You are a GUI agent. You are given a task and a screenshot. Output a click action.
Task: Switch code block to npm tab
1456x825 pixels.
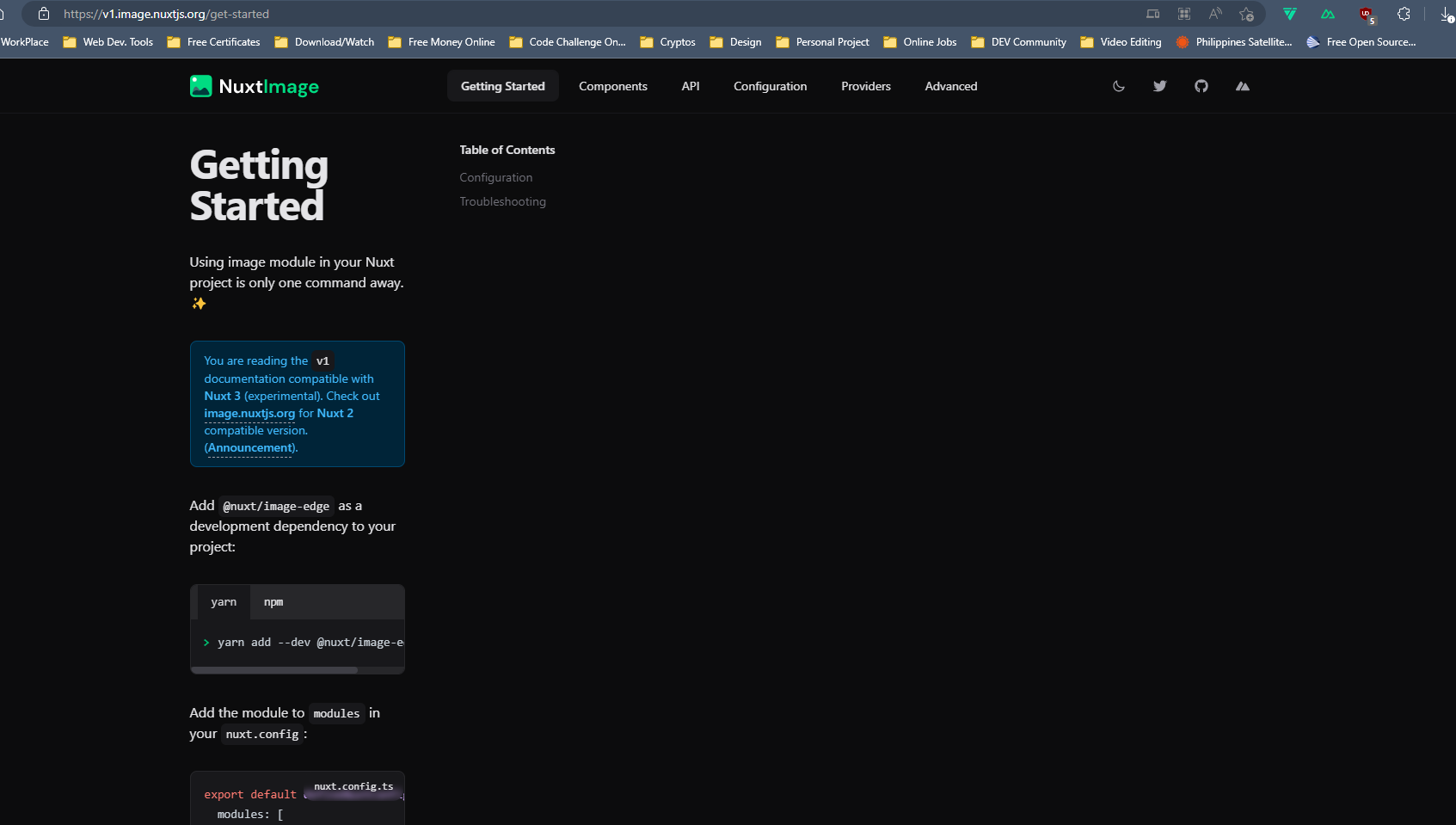tap(273, 602)
